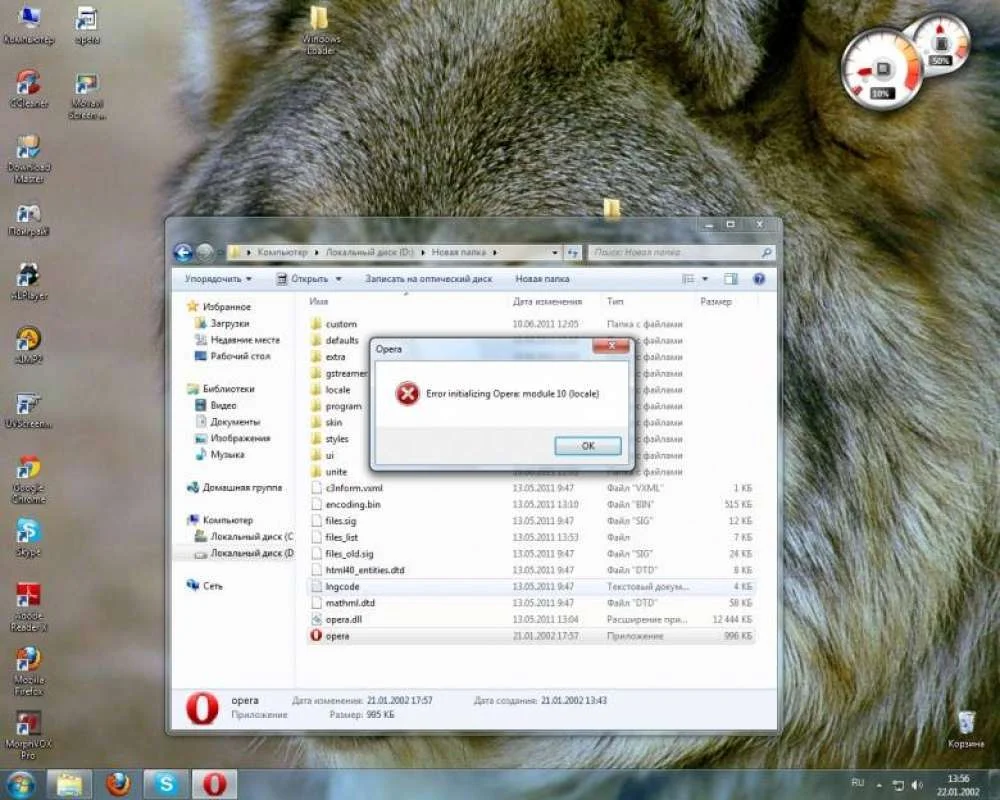Sort by the Имя column header
Screen dimensions: 1000x800
point(318,301)
